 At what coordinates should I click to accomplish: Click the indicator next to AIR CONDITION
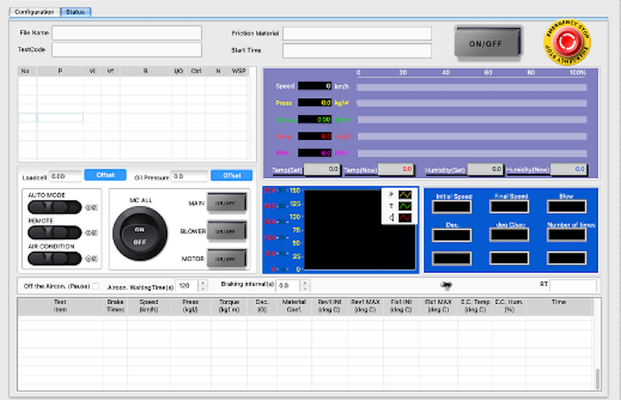[x=91, y=258]
